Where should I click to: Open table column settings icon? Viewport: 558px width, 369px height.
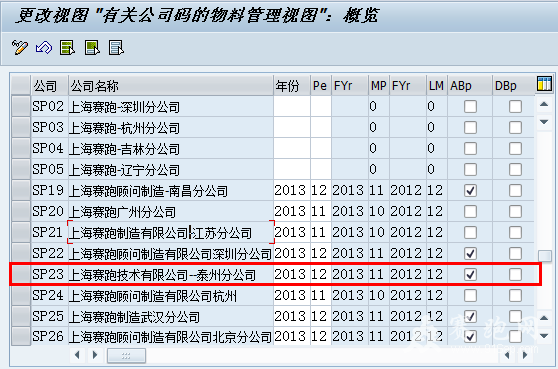coord(544,84)
